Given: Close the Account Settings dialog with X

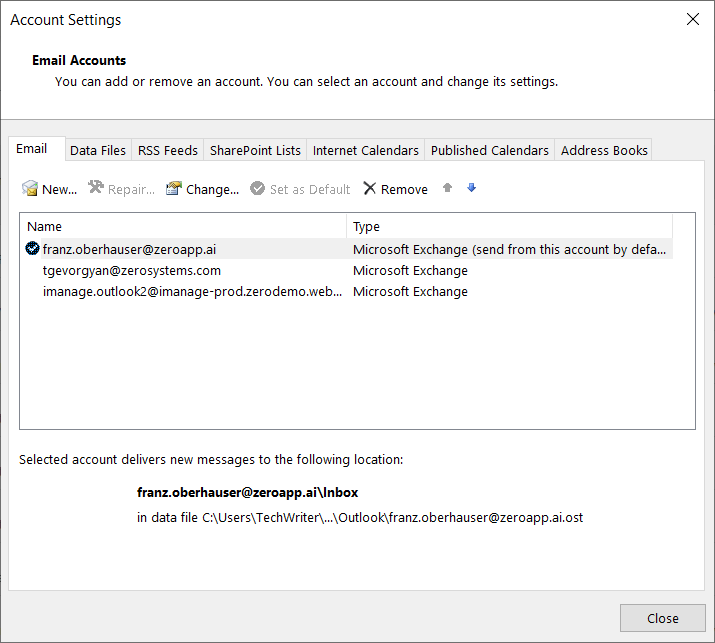Looking at the screenshot, I should pyautogui.click(x=693, y=19).
